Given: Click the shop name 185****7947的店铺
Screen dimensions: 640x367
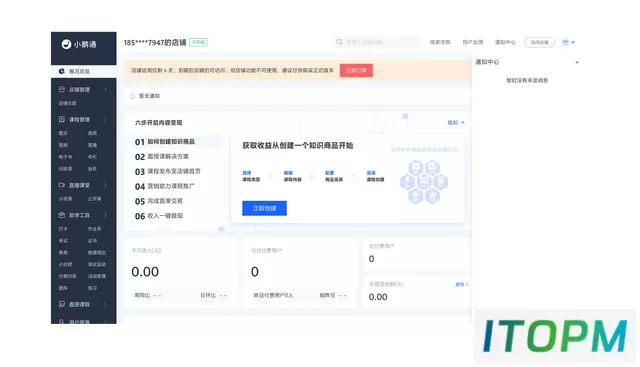Looking at the screenshot, I should [x=155, y=42].
